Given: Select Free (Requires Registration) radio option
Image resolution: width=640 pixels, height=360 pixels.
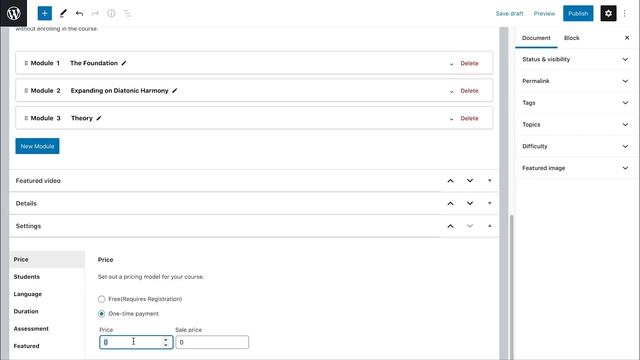Looking at the screenshot, I should [x=101, y=299].
